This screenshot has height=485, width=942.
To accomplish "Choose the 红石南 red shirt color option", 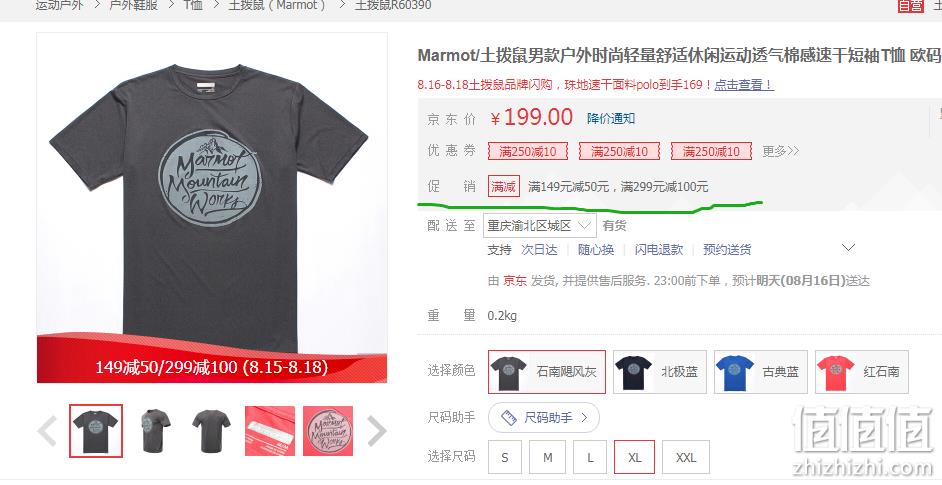I will [x=861, y=372].
